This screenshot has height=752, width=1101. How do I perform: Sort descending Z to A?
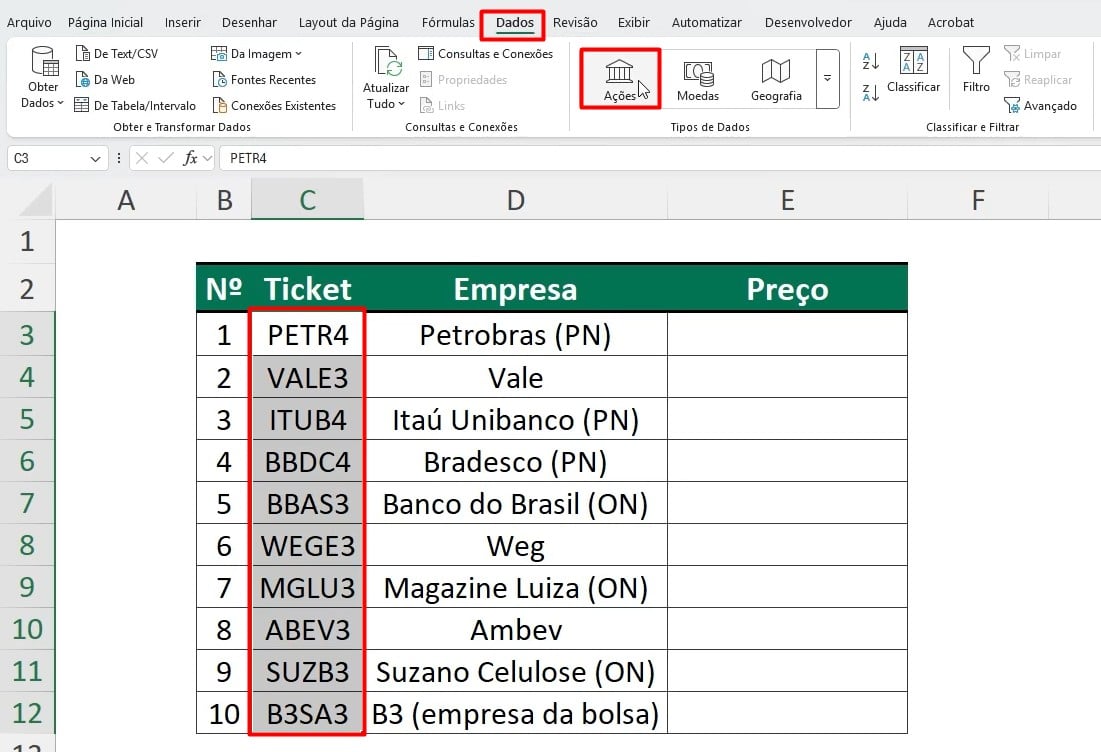tap(871, 93)
